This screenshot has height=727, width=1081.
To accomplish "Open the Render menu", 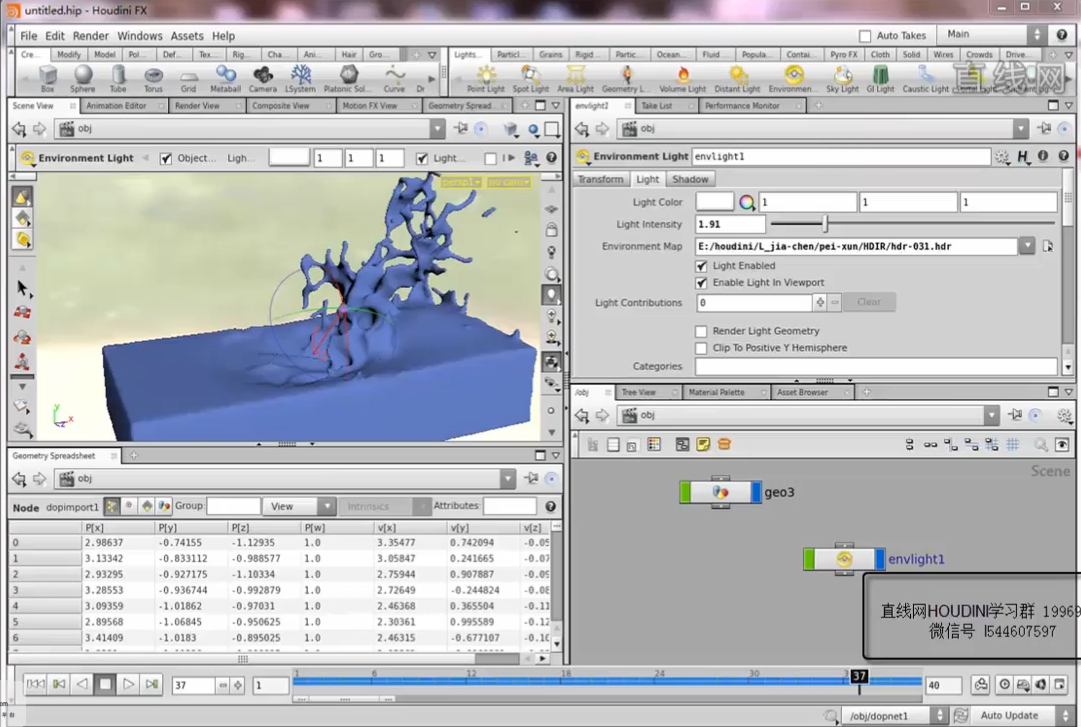I will [x=91, y=36].
